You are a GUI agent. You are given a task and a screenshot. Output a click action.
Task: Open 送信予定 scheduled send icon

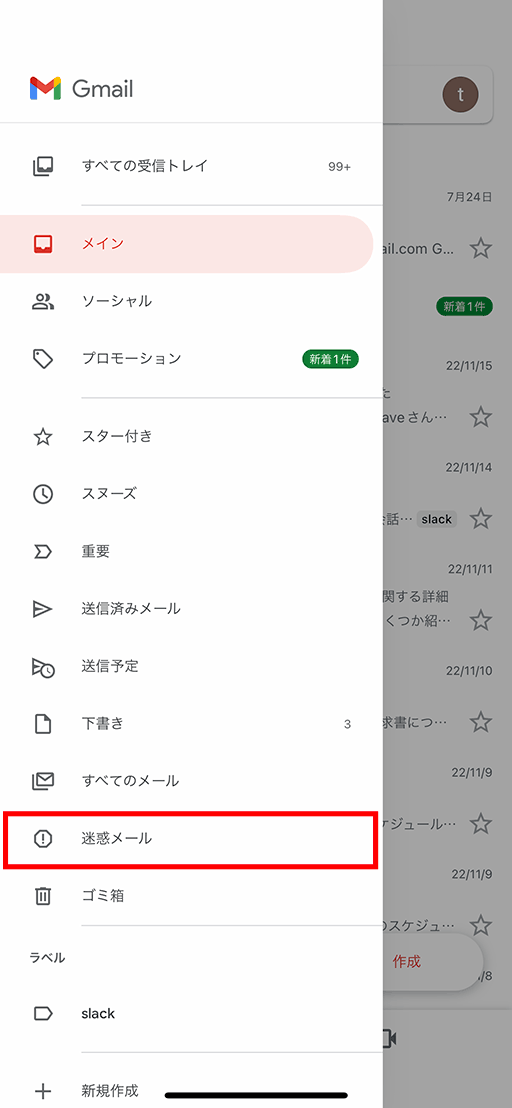(x=43, y=667)
